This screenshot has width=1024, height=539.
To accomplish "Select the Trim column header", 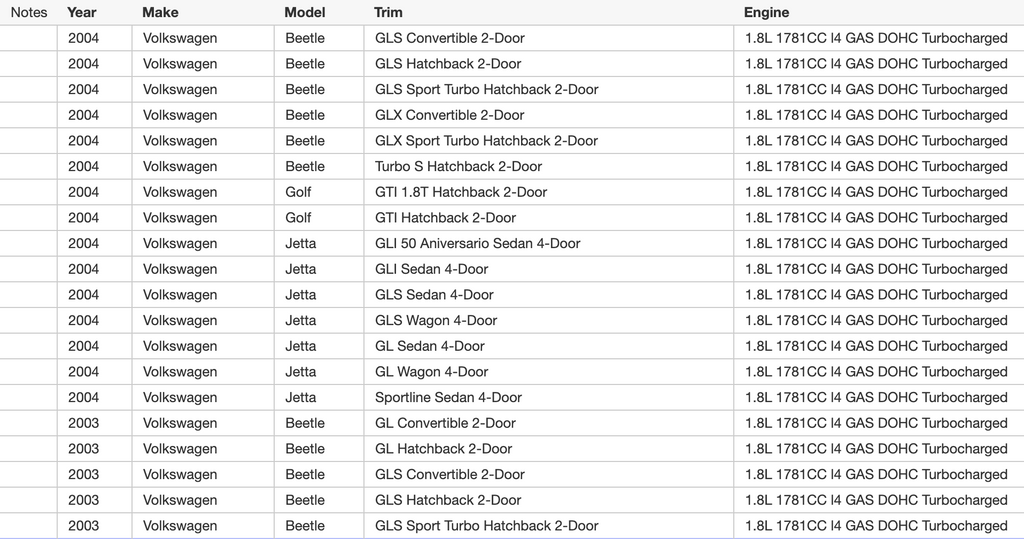I will (388, 13).
